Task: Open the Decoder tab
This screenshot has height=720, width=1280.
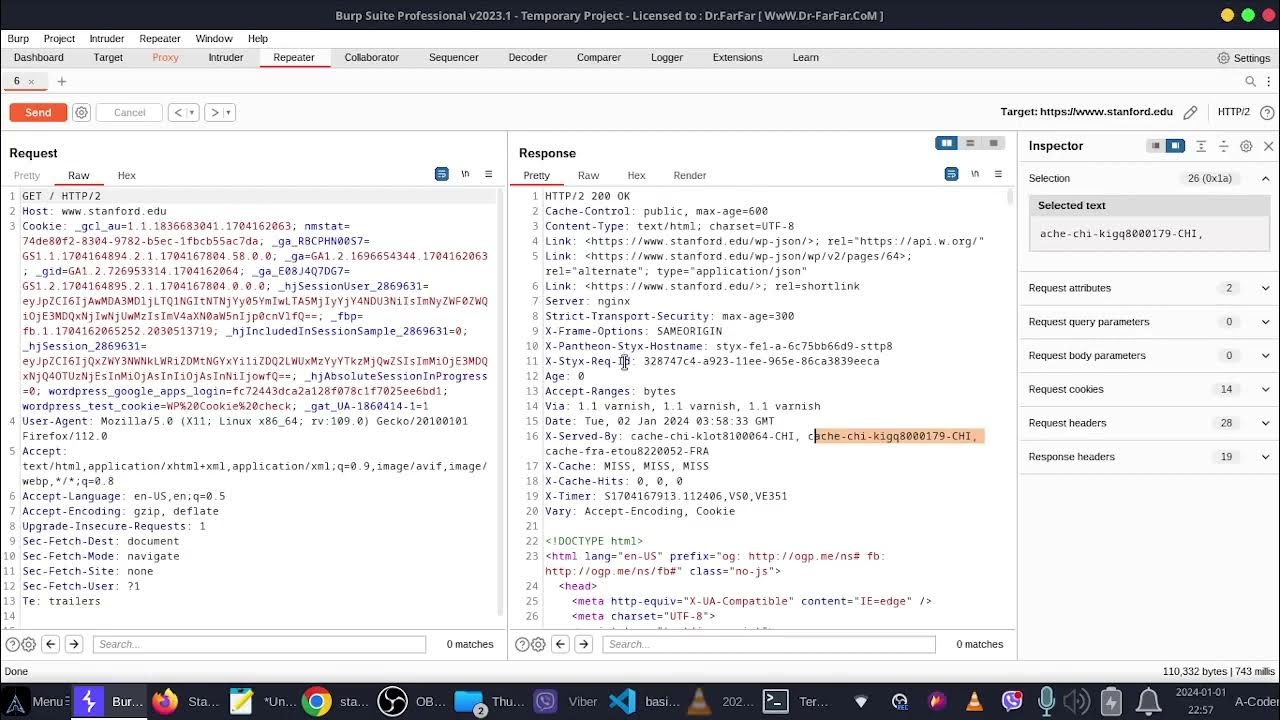Action: click(x=527, y=57)
